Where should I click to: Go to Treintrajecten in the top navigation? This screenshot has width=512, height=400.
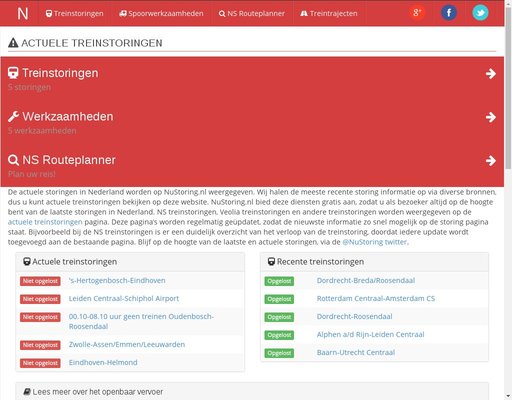(x=329, y=13)
